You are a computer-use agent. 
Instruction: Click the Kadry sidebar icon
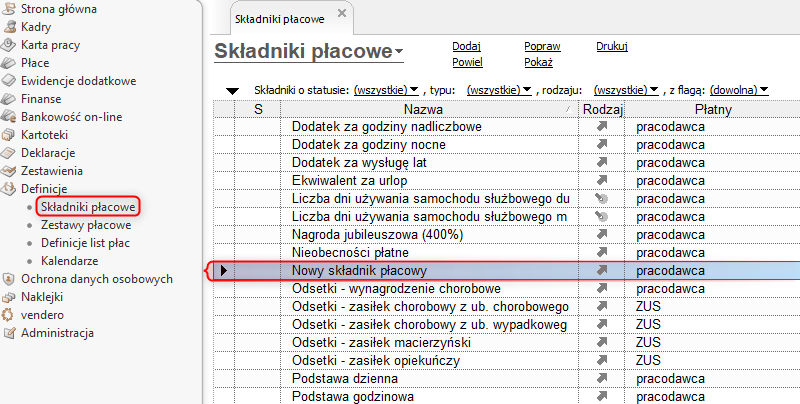[x=9, y=27]
